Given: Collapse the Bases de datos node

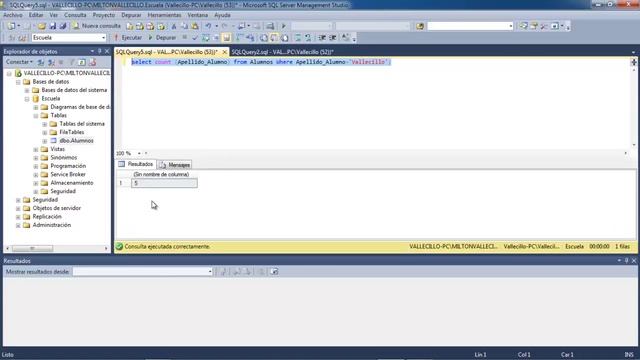Looking at the screenshot, I should (x=18, y=82).
